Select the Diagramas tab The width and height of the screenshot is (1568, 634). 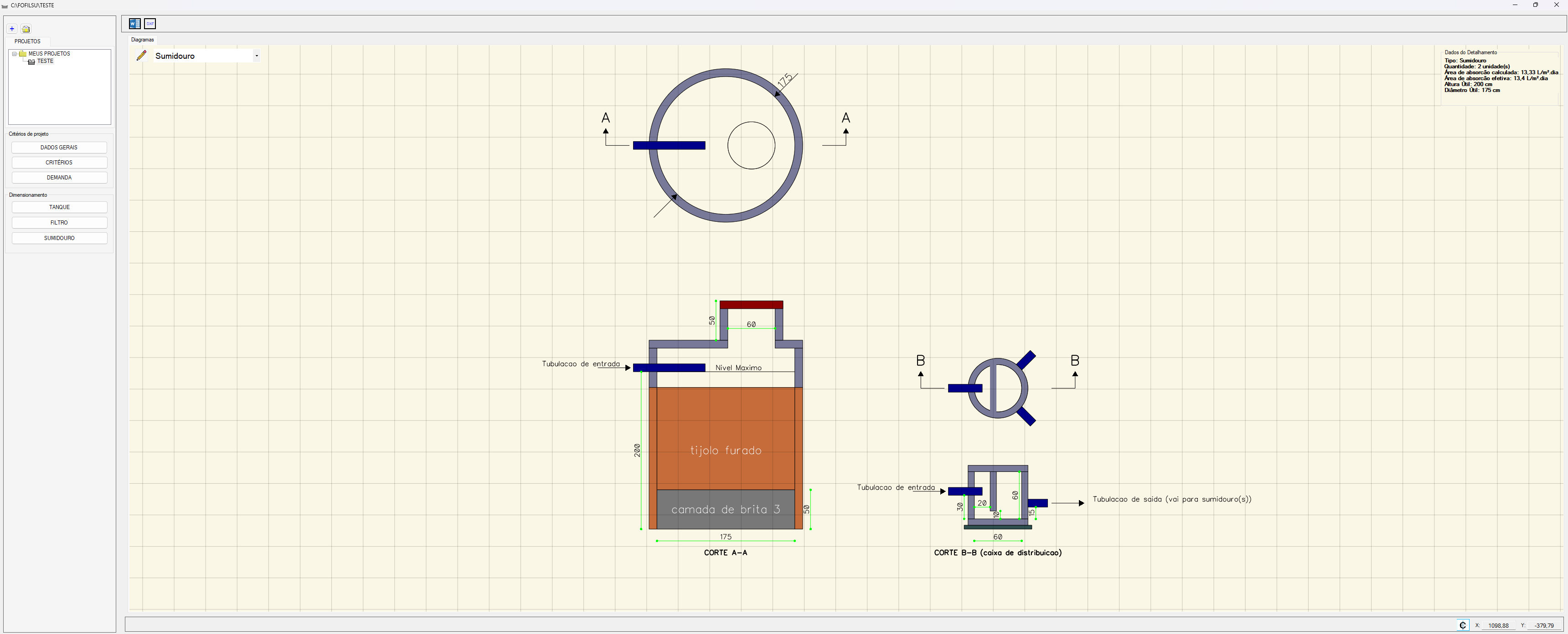[142, 40]
